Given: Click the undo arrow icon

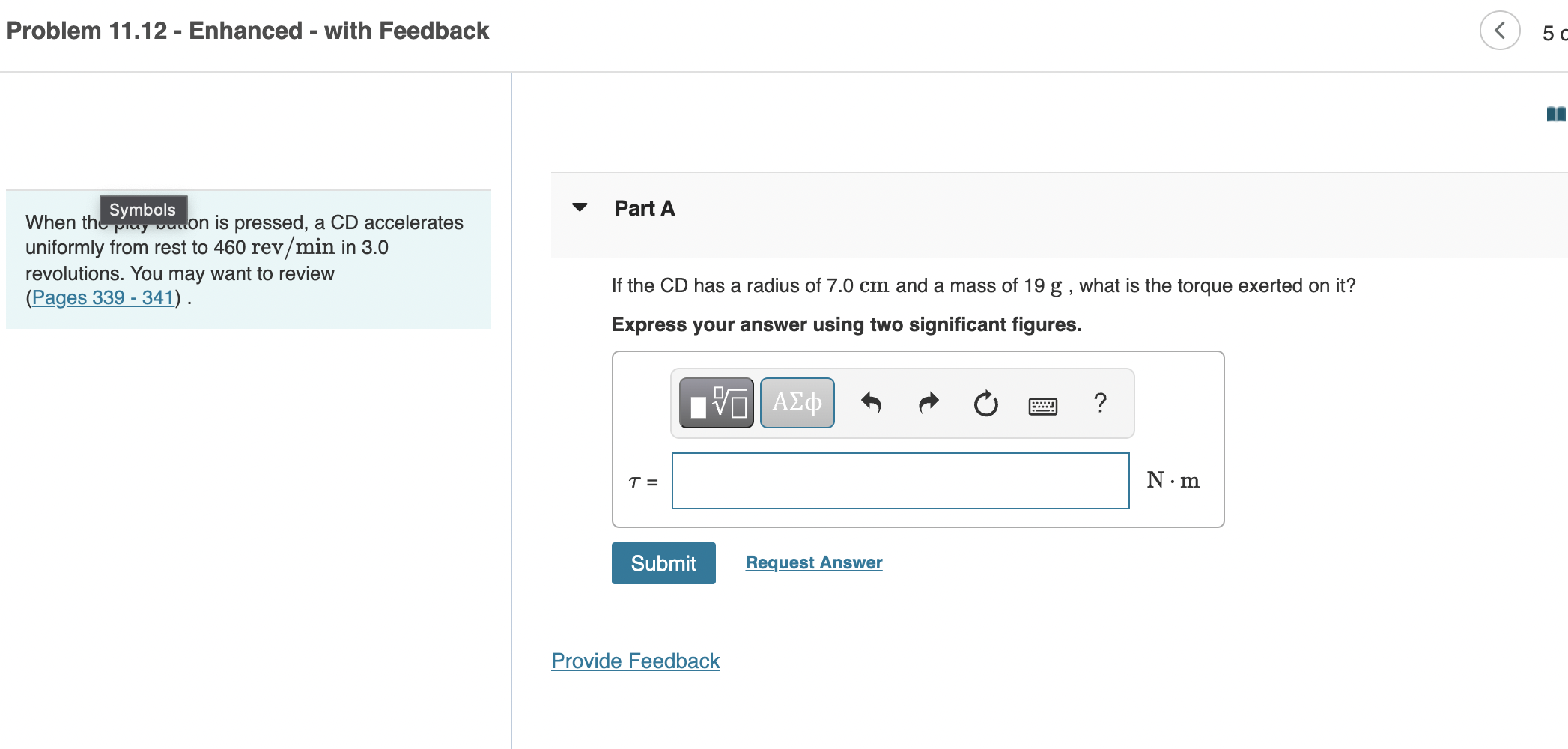Looking at the screenshot, I should 871,403.
